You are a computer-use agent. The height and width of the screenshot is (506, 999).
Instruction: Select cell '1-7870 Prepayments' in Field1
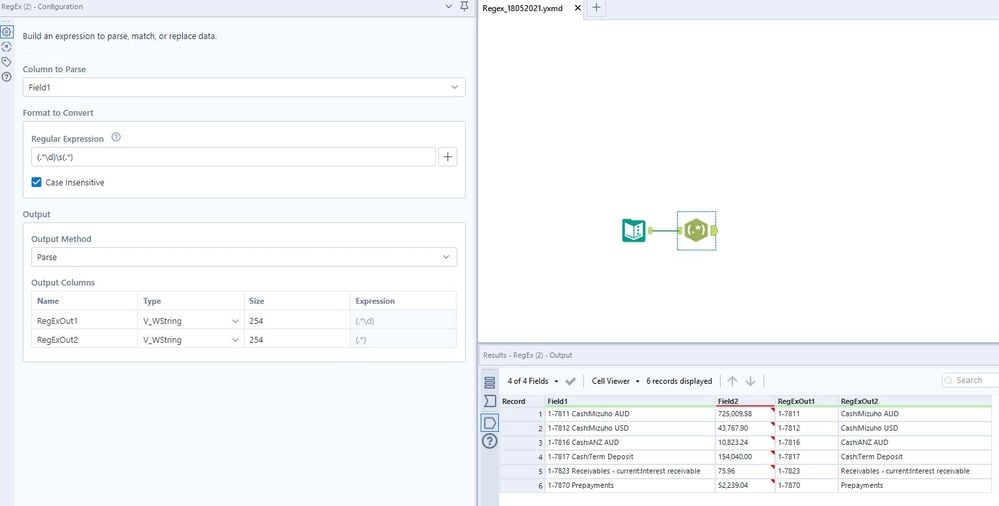[x=630, y=486]
